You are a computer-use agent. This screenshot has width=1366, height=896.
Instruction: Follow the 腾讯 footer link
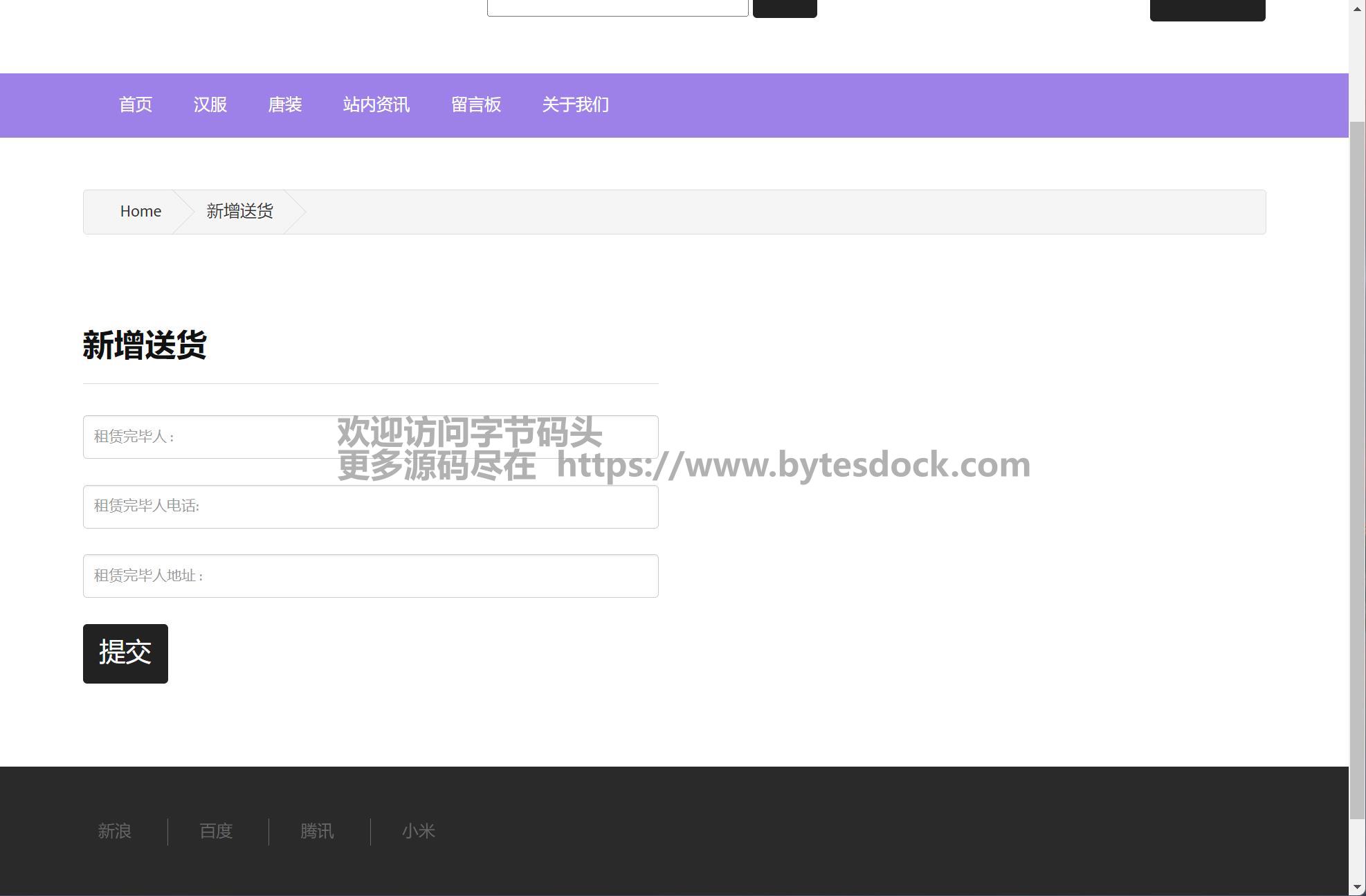pyautogui.click(x=317, y=831)
